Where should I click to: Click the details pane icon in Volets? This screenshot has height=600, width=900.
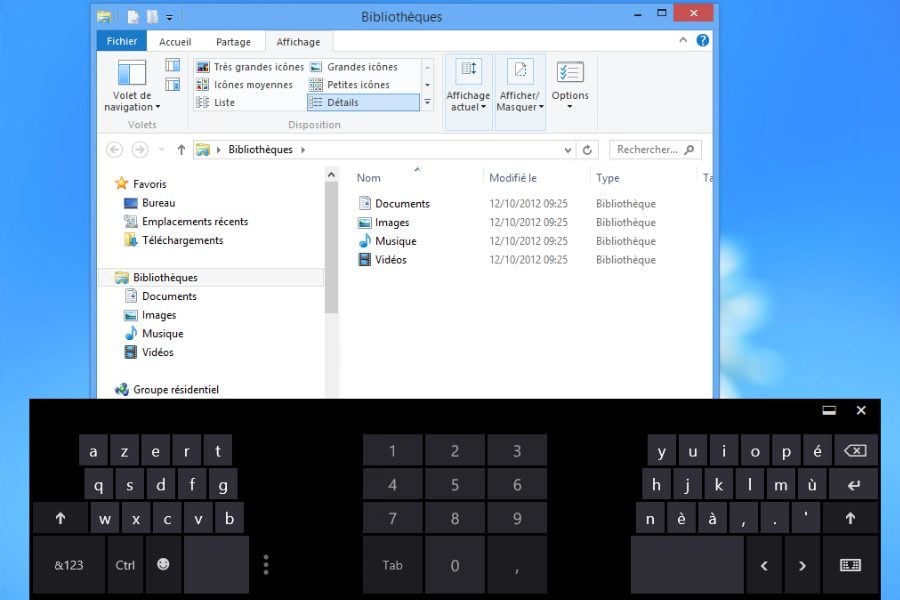[x=173, y=86]
